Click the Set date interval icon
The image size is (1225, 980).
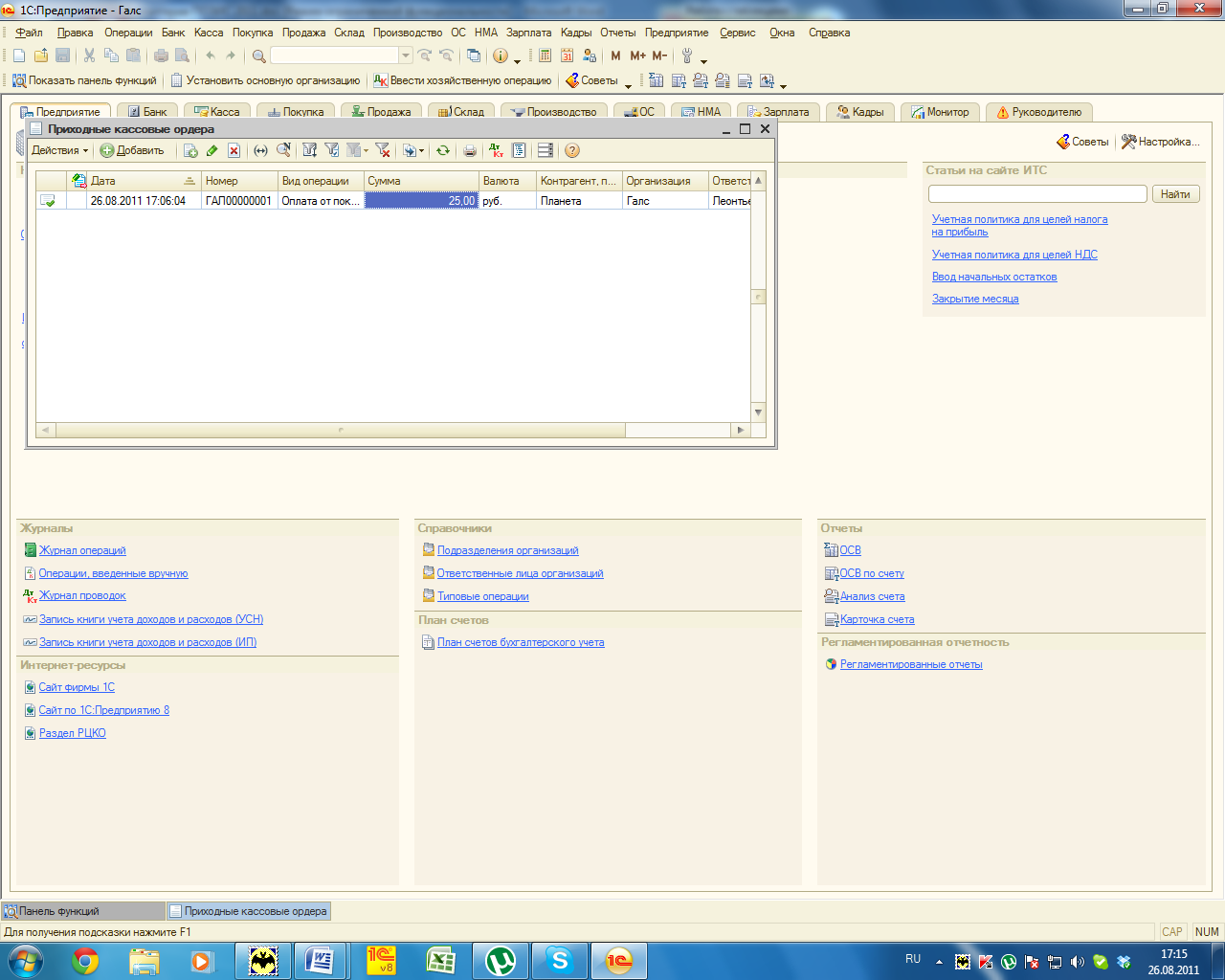tap(260, 150)
